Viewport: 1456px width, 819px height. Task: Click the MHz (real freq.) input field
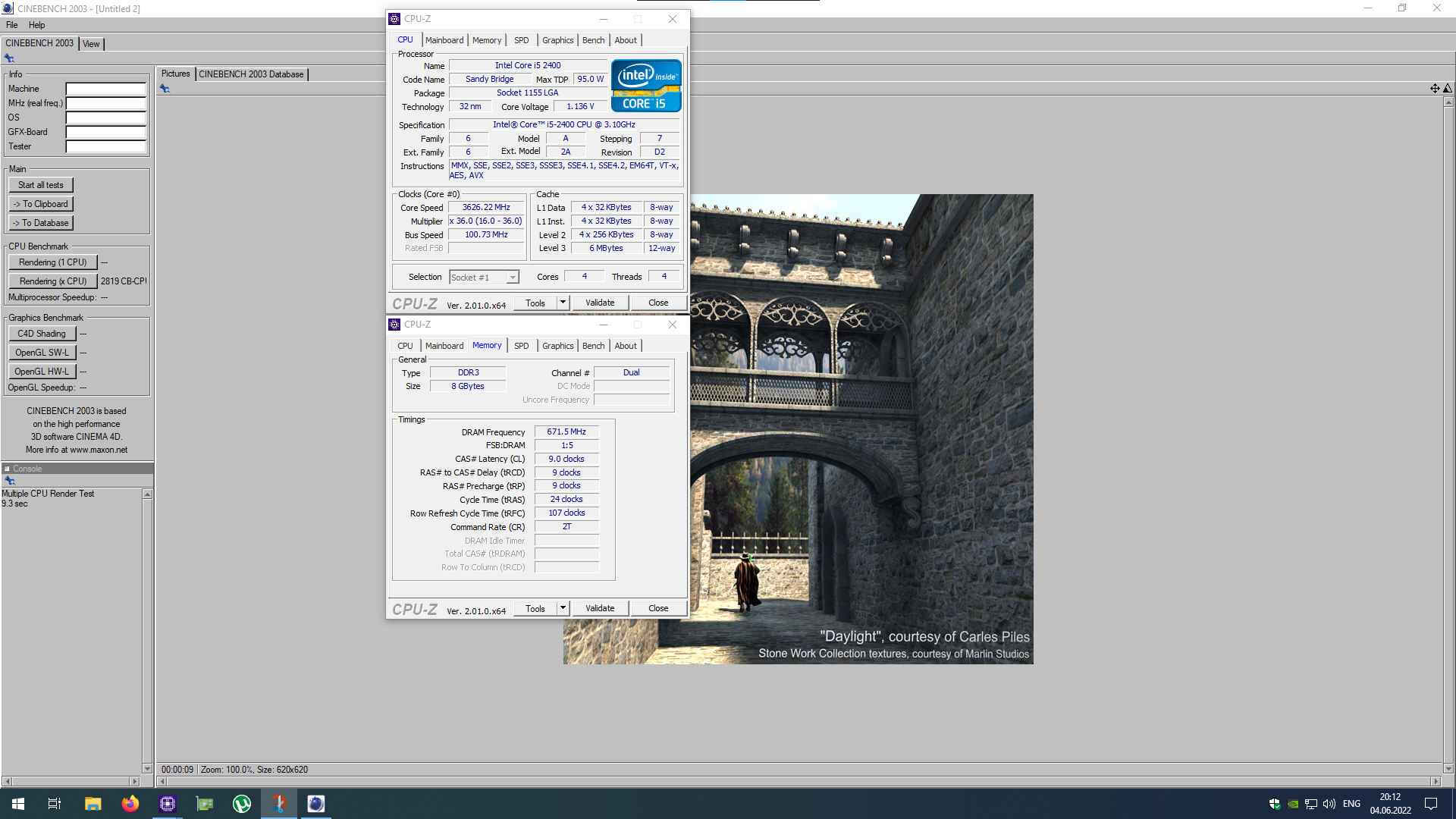pos(105,103)
